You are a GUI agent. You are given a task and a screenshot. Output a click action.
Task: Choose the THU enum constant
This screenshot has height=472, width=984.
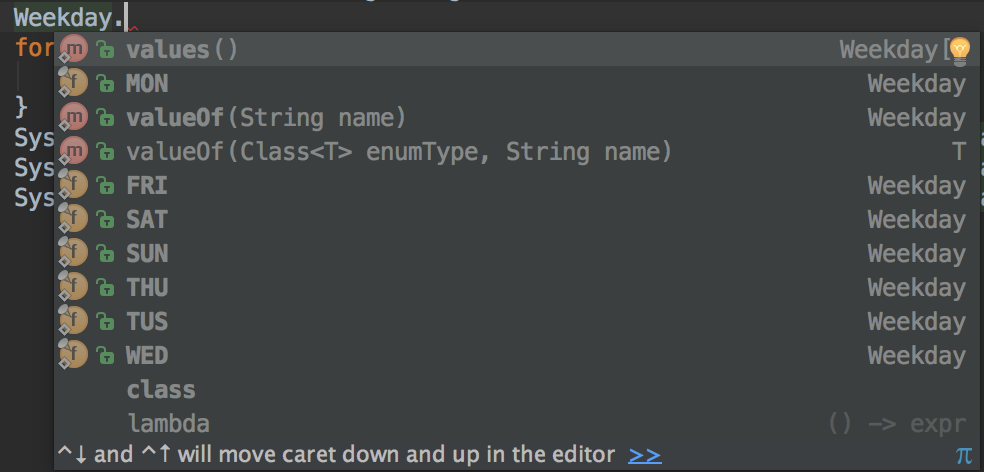(x=512, y=287)
